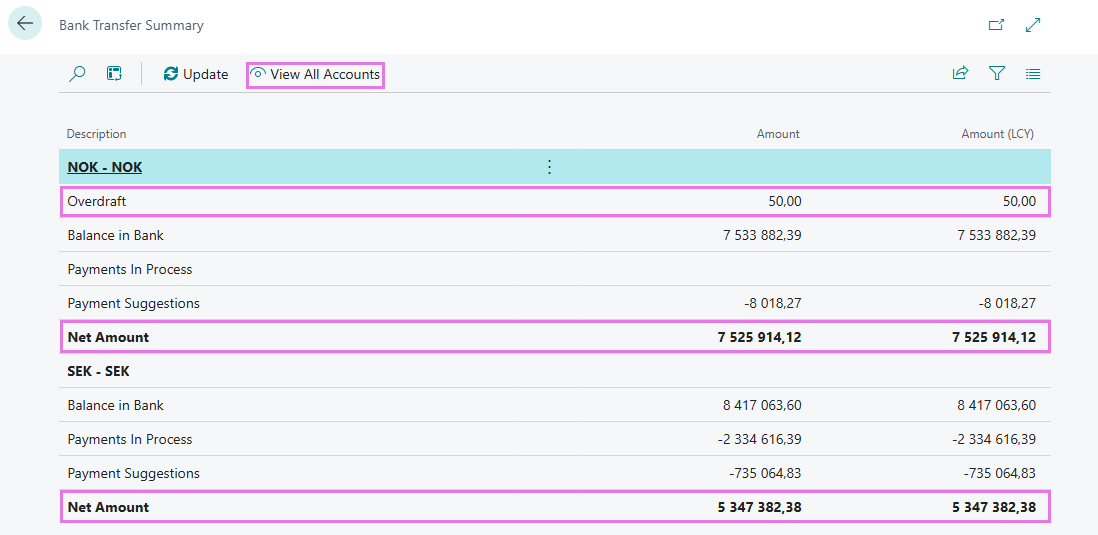Click the Update button
This screenshot has height=535, width=1098.
click(x=196, y=74)
